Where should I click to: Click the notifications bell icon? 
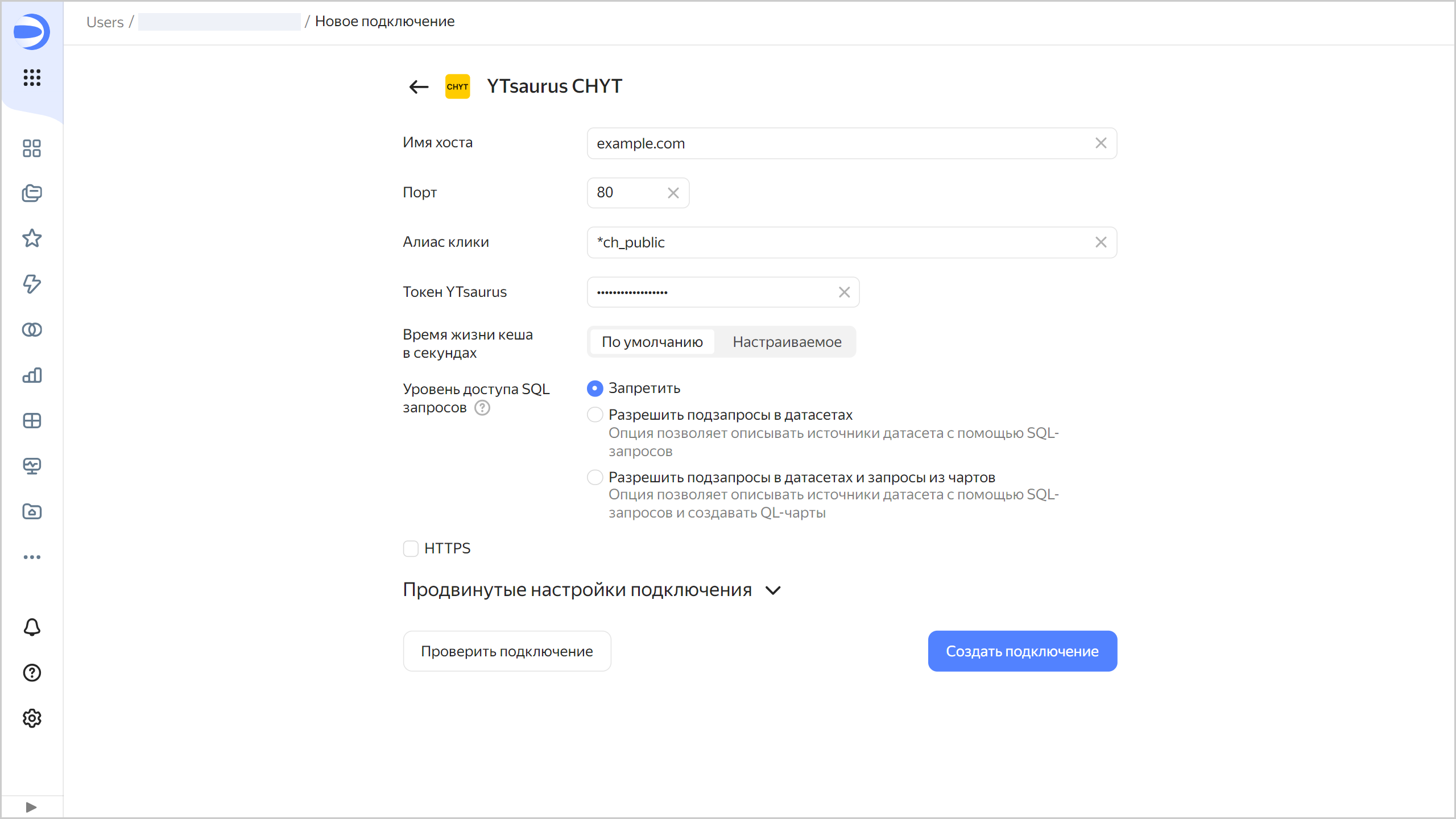point(32,627)
